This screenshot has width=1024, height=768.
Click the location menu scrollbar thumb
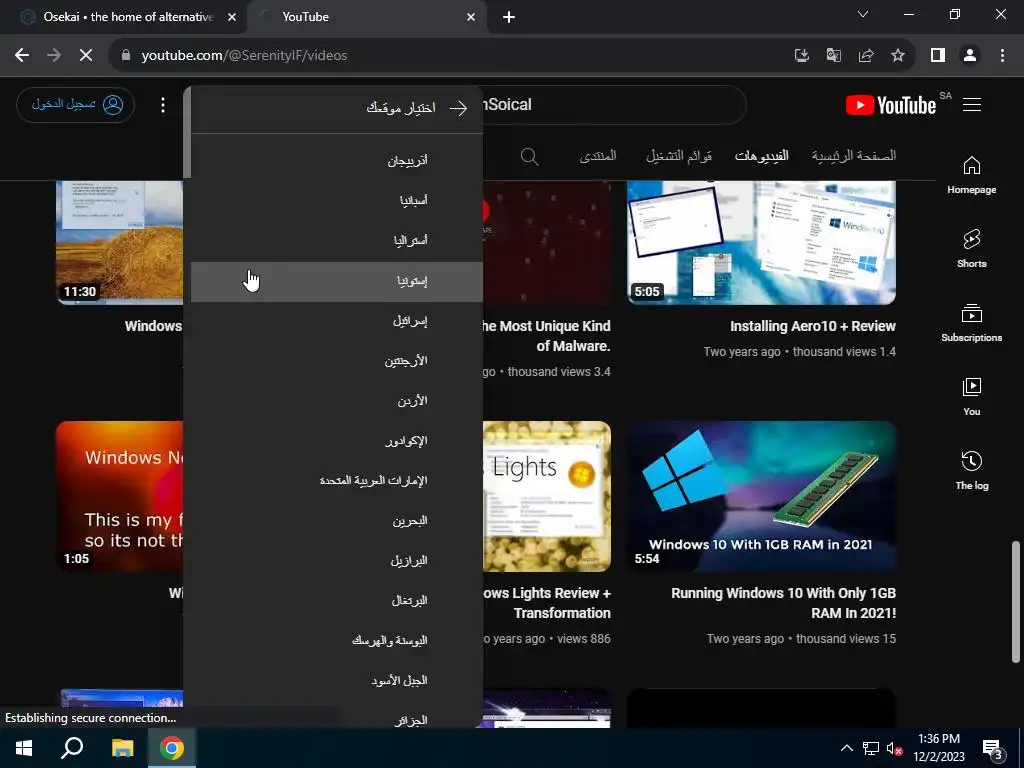pos(187,132)
